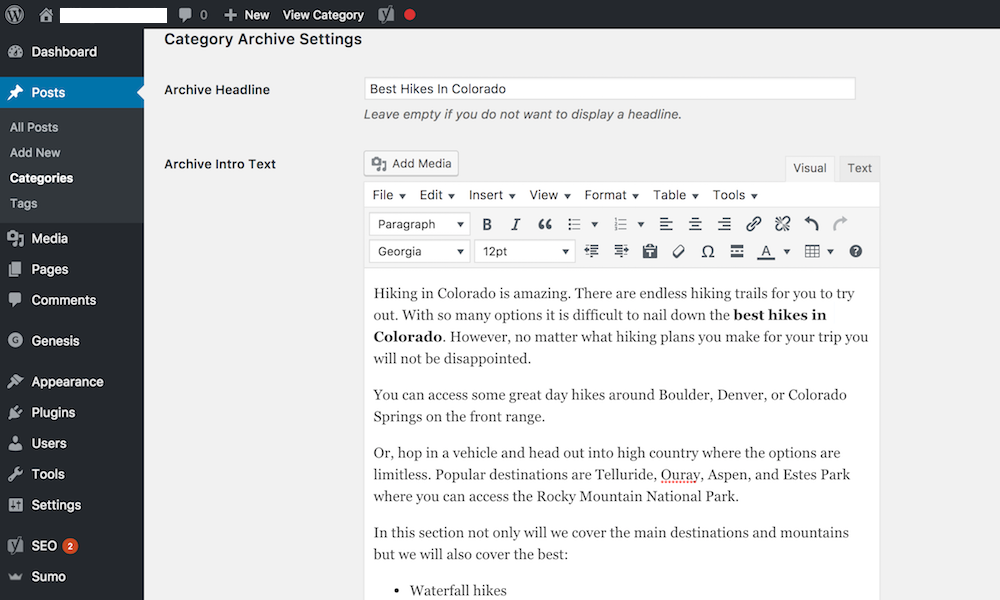Paste as text clipboard icon
The width and height of the screenshot is (1000, 600).
pyautogui.click(x=650, y=251)
